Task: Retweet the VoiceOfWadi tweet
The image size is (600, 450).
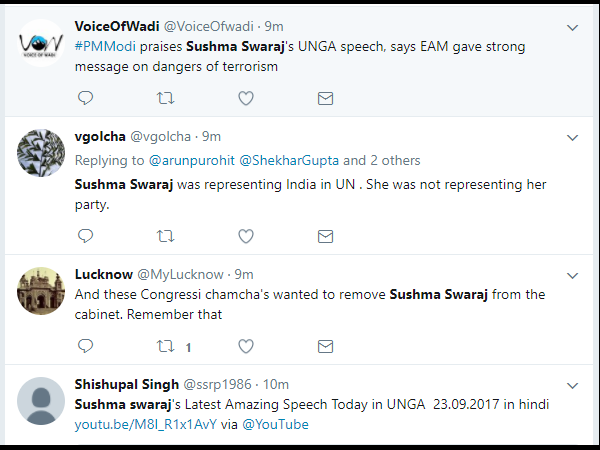Action: pyautogui.click(x=166, y=98)
